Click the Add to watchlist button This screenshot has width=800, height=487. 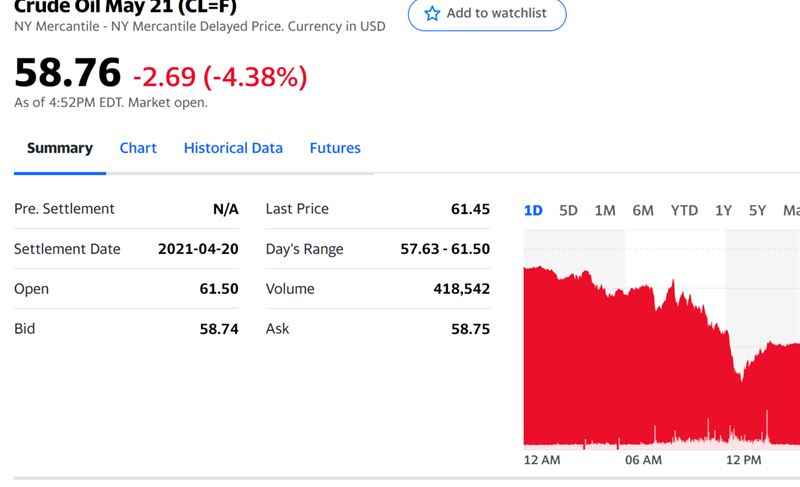pyautogui.click(x=487, y=14)
